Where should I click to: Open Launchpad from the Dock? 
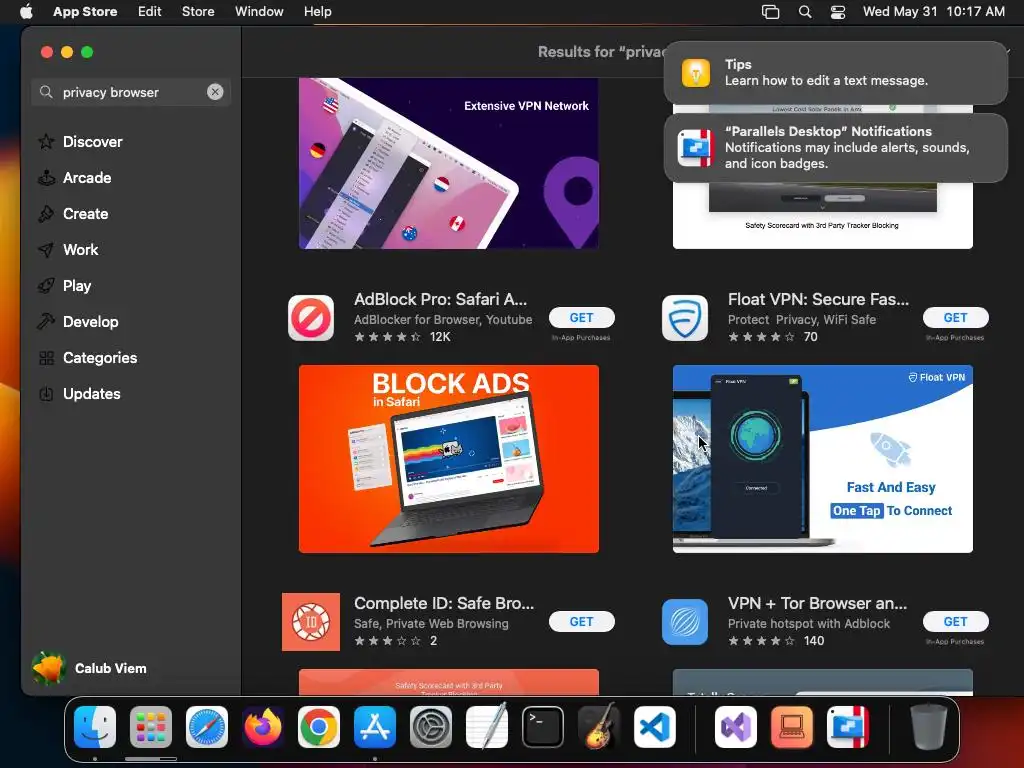[151, 727]
